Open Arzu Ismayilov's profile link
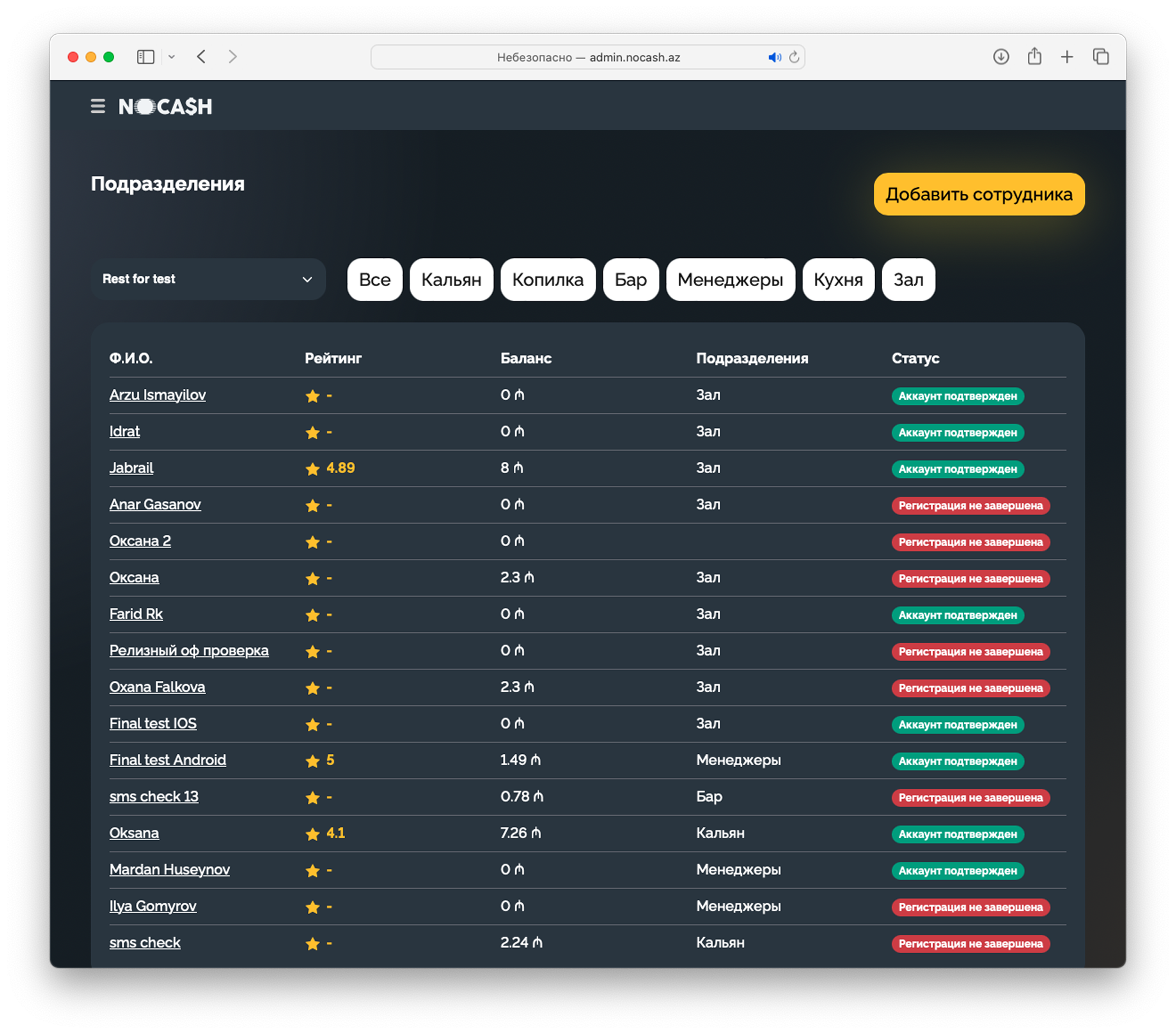 tap(157, 395)
